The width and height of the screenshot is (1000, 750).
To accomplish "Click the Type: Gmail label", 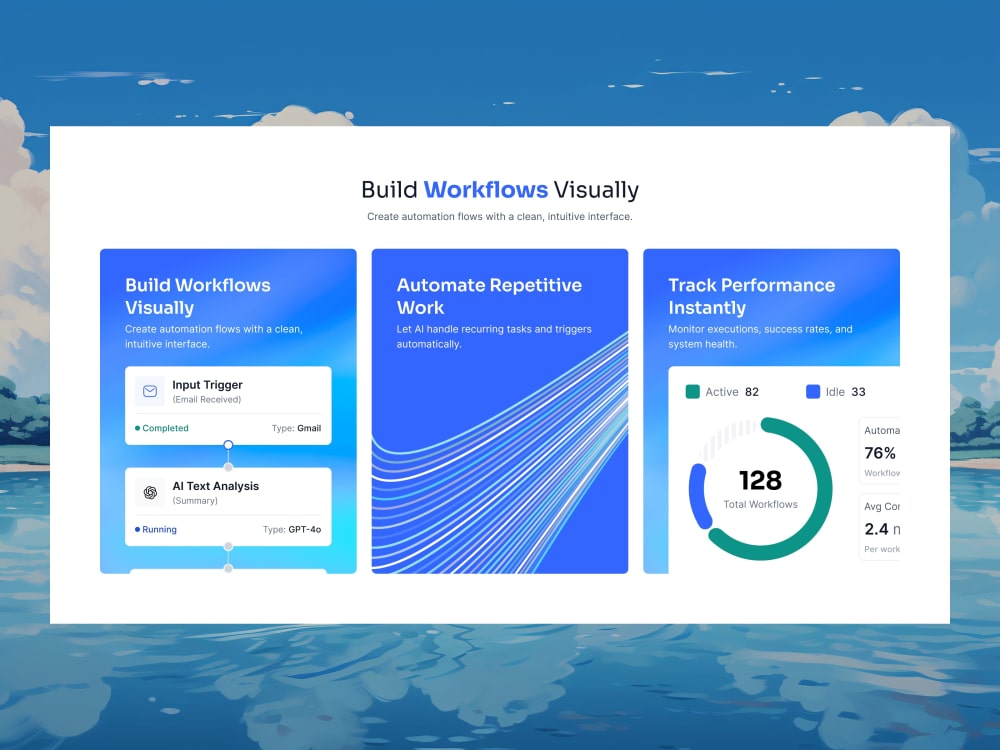I will 297,428.
